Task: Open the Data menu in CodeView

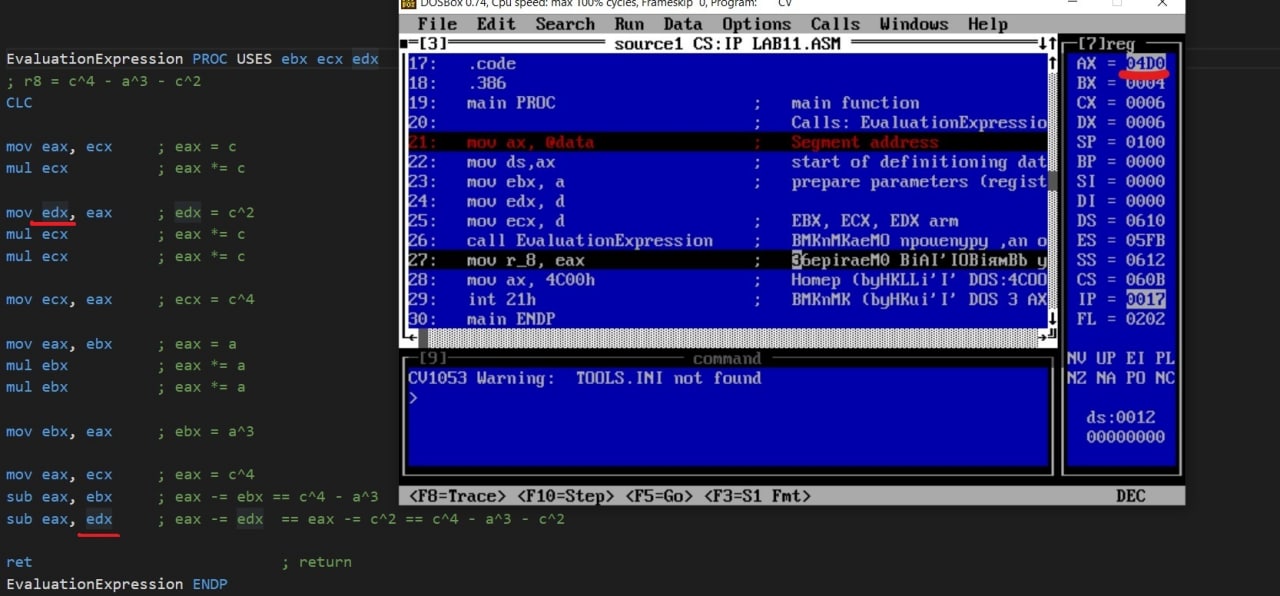Action: click(683, 24)
